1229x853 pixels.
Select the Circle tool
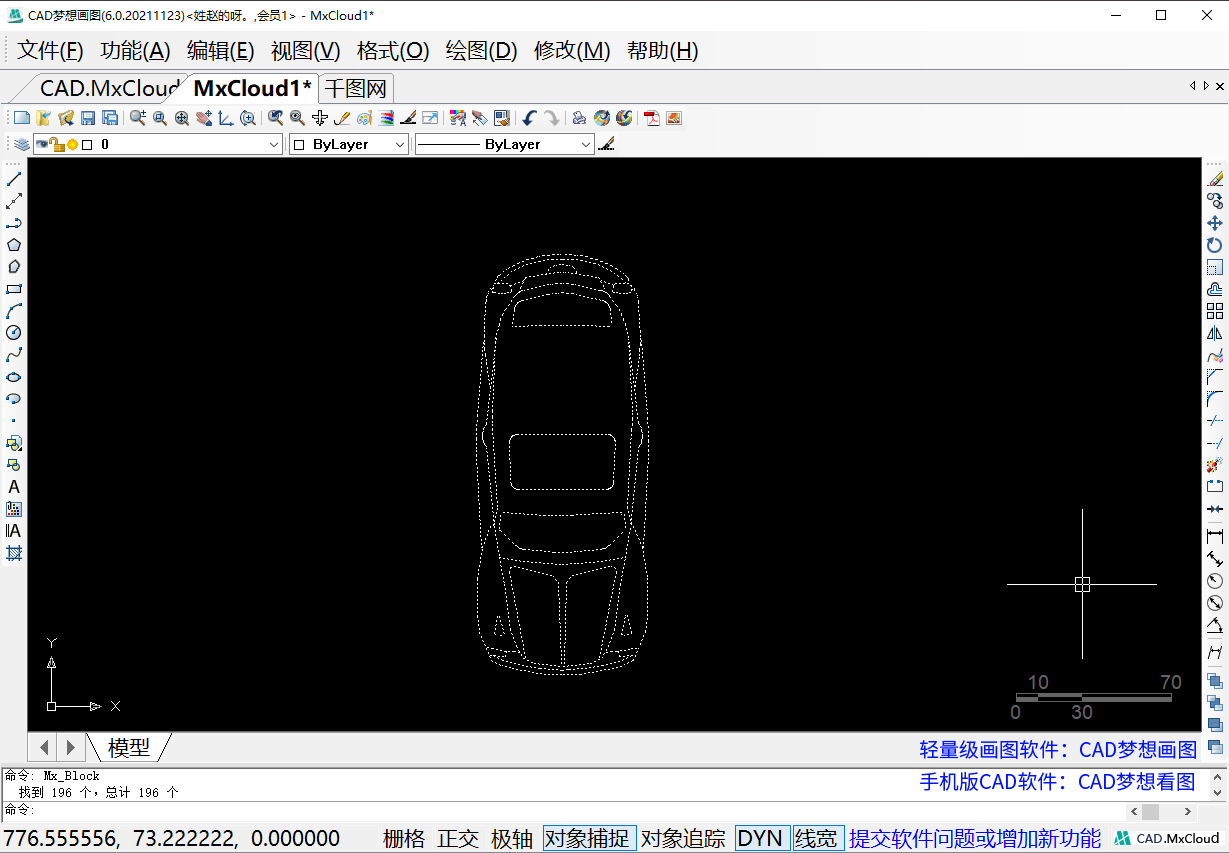pyautogui.click(x=14, y=333)
